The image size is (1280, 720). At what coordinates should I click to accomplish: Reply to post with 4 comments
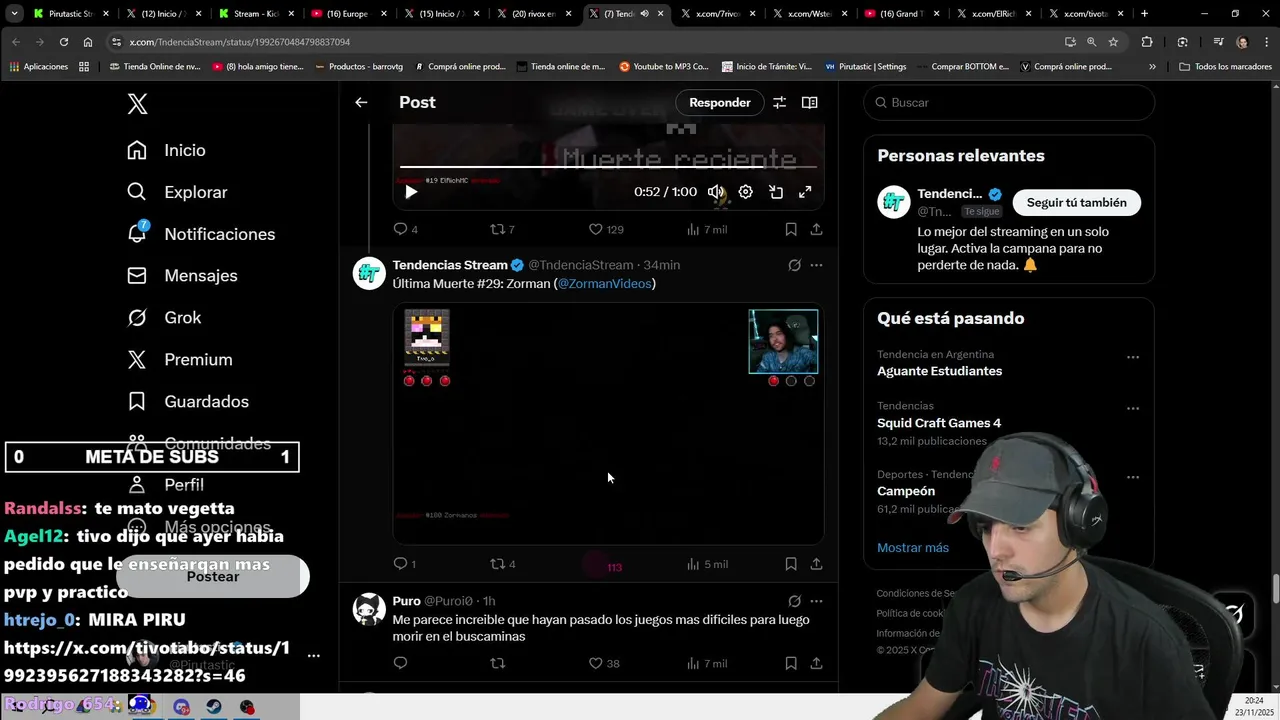(x=405, y=229)
